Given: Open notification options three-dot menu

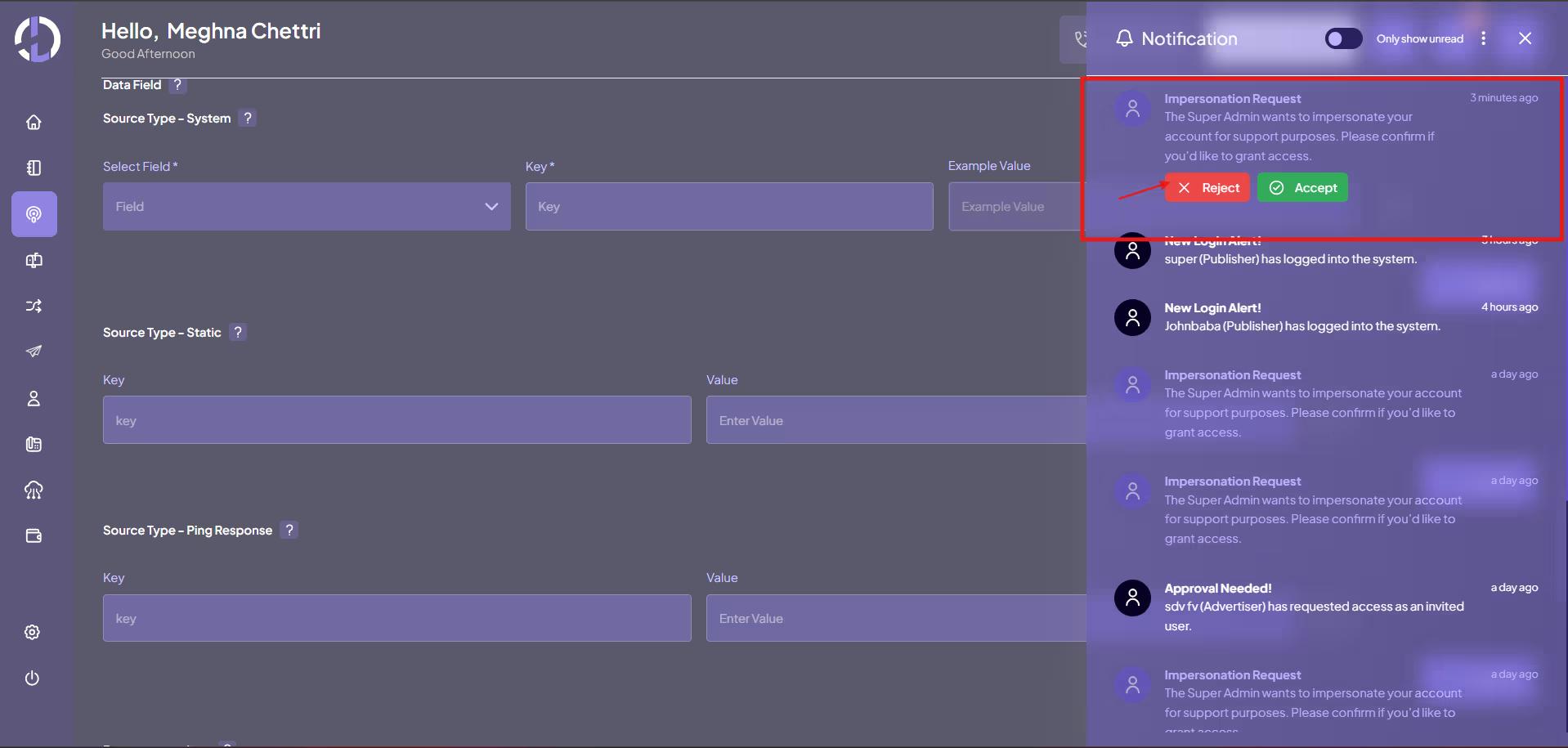Looking at the screenshot, I should [x=1484, y=38].
